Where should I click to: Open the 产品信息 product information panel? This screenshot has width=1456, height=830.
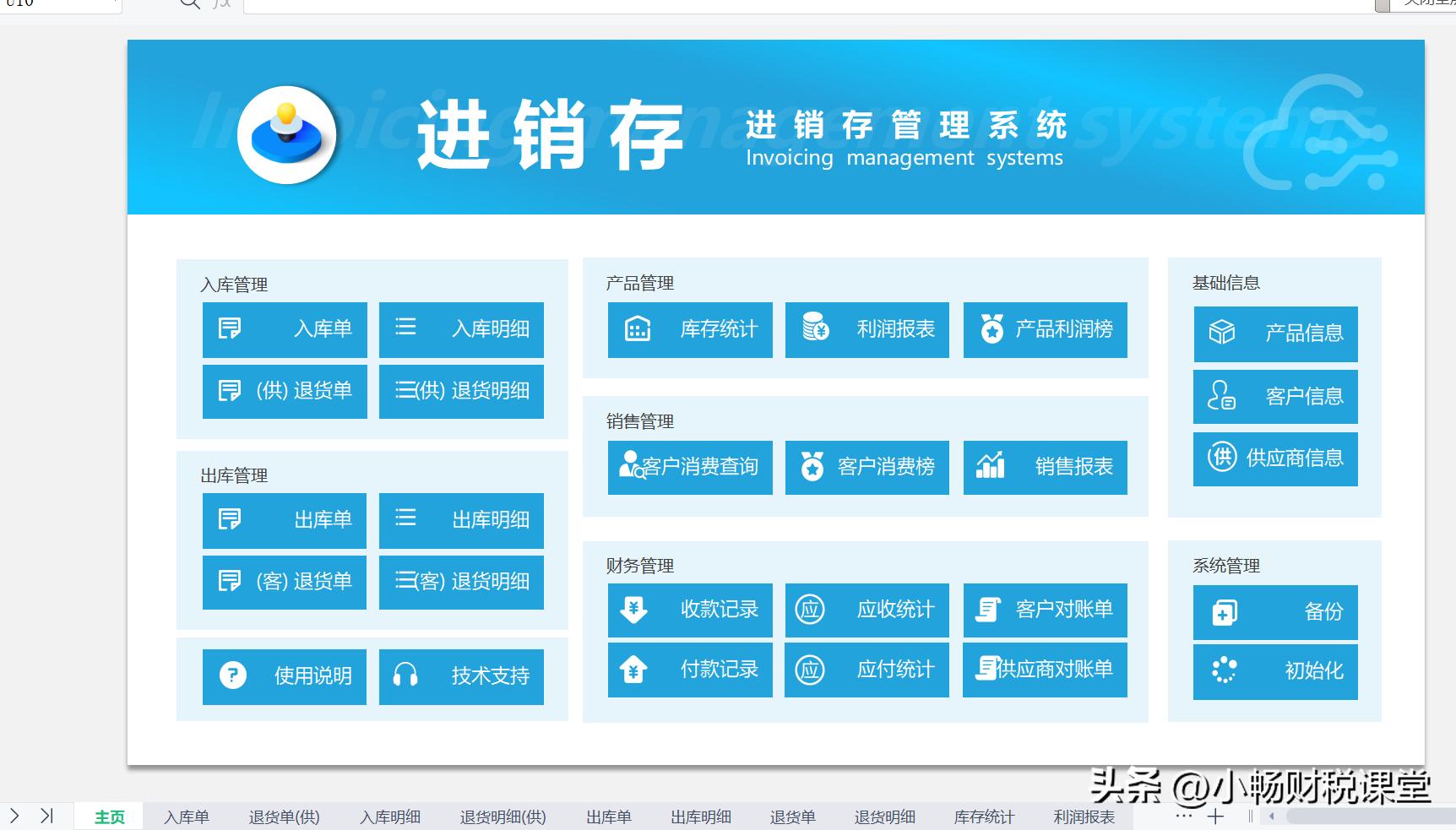coord(1275,334)
